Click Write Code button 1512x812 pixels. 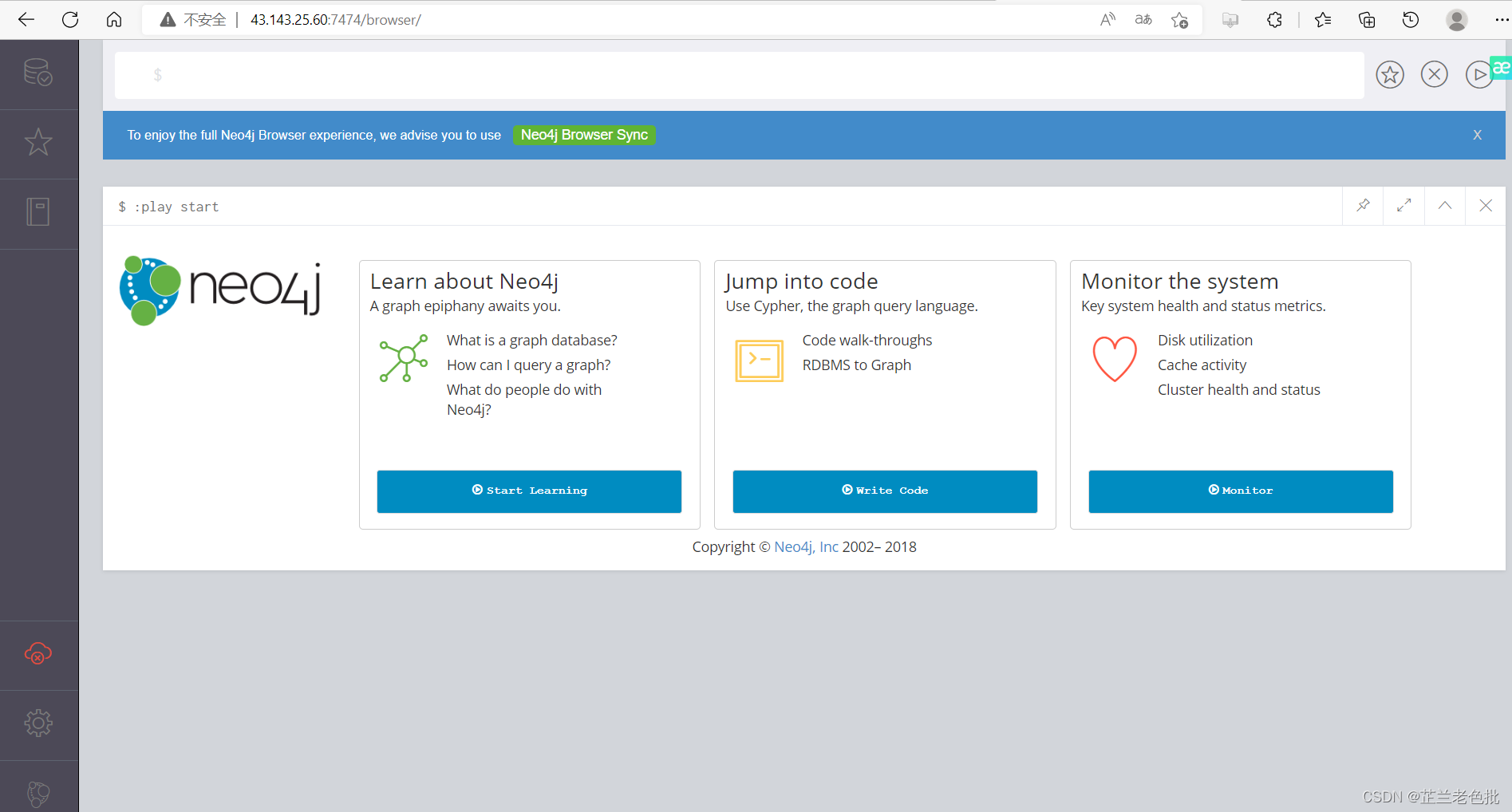(x=885, y=491)
